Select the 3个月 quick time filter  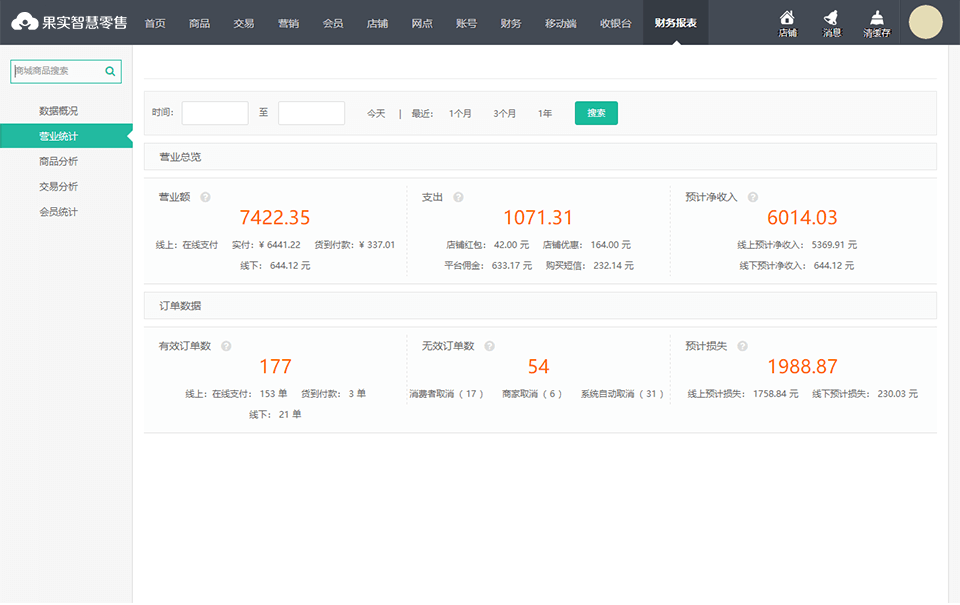[x=504, y=114]
